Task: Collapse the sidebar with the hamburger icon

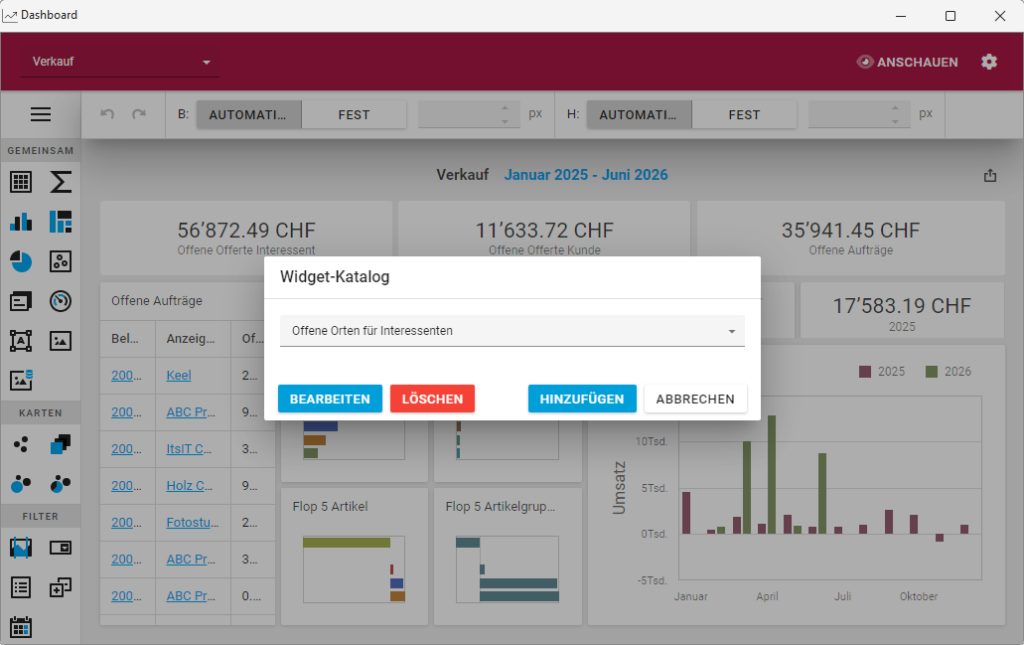Action: coord(40,114)
